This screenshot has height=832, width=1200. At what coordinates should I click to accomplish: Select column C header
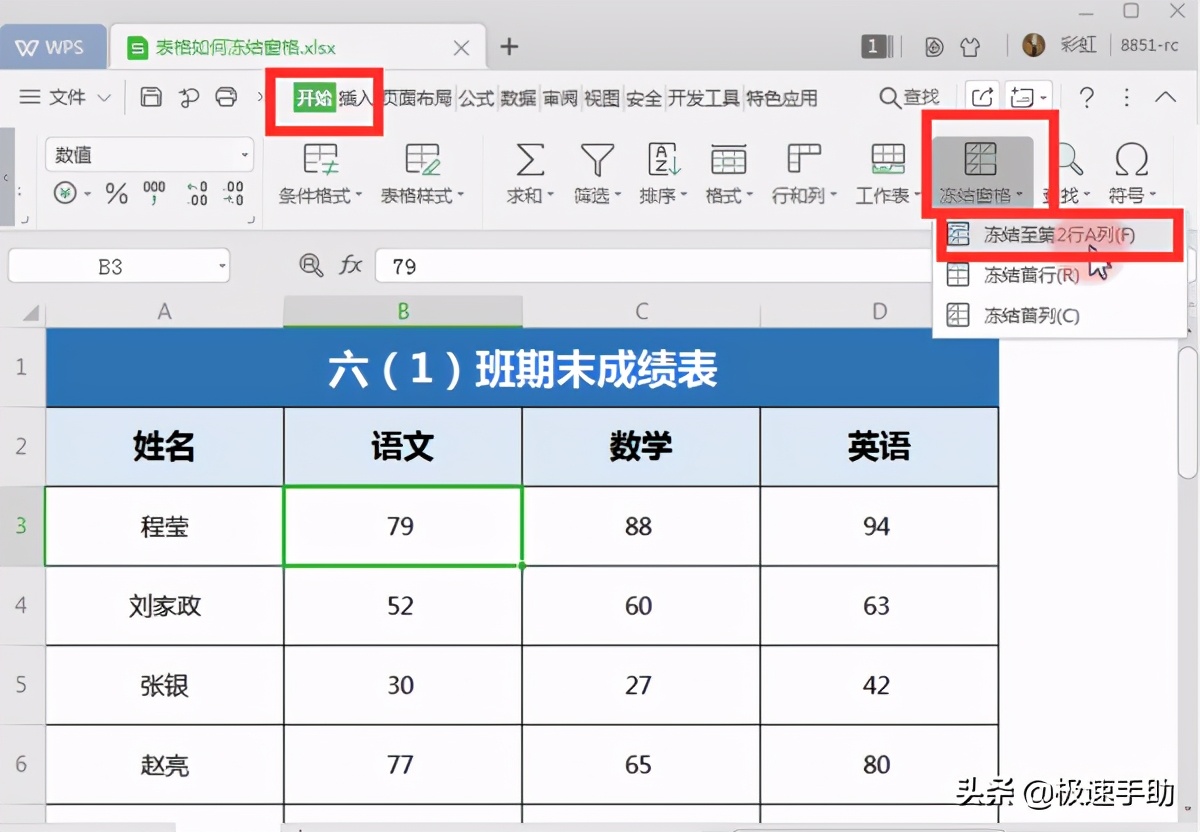point(641,312)
